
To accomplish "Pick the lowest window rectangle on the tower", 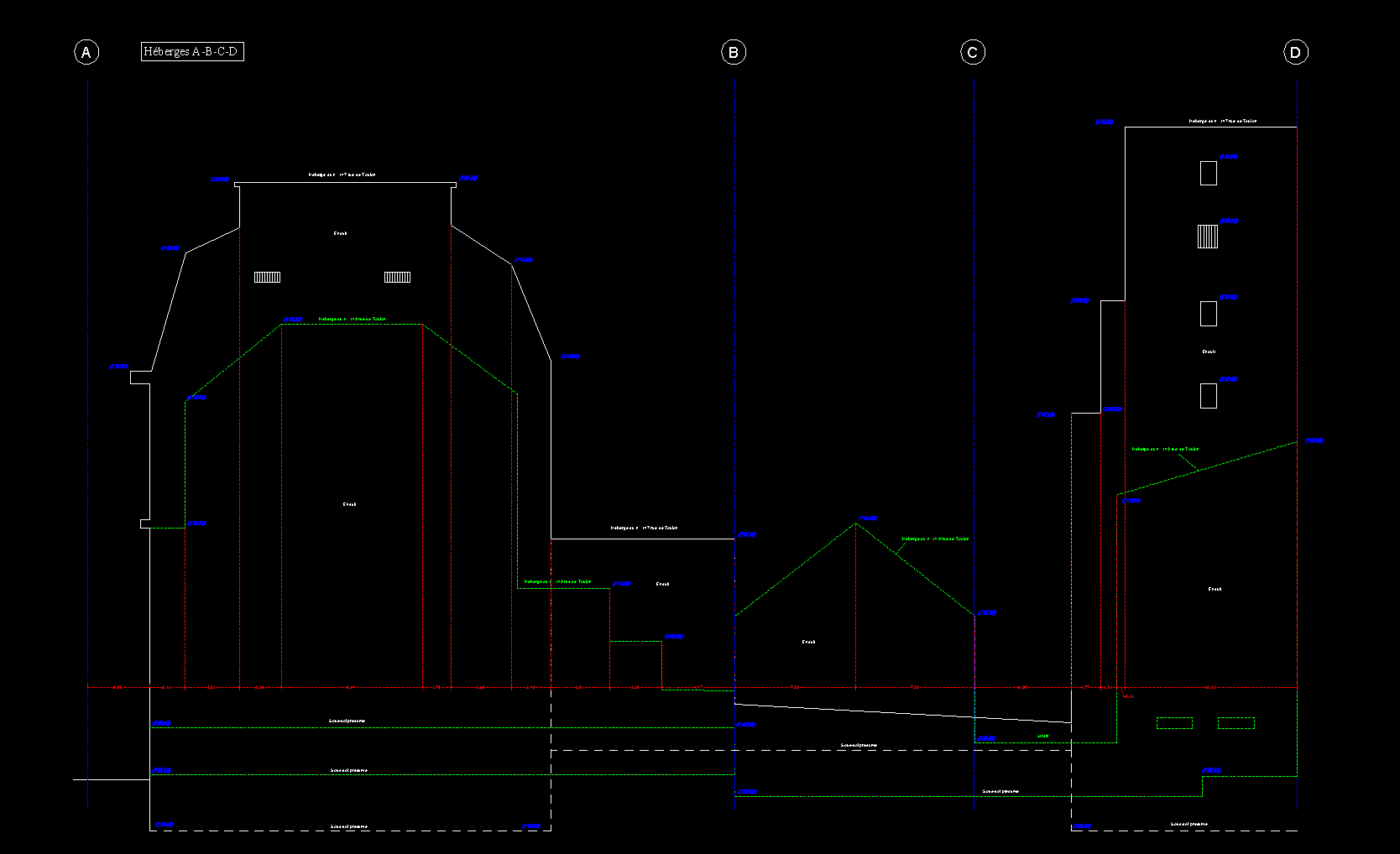I will coord(1208,395).
